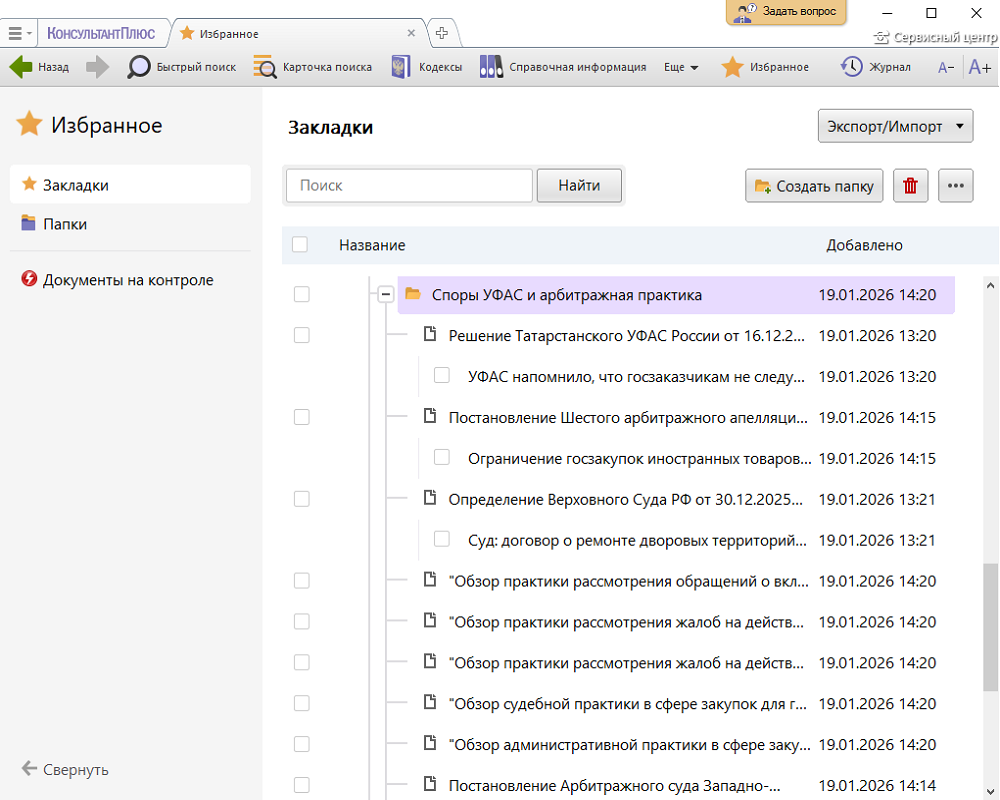Open Quick Search magnifier icon

click(x=139, y=67)
